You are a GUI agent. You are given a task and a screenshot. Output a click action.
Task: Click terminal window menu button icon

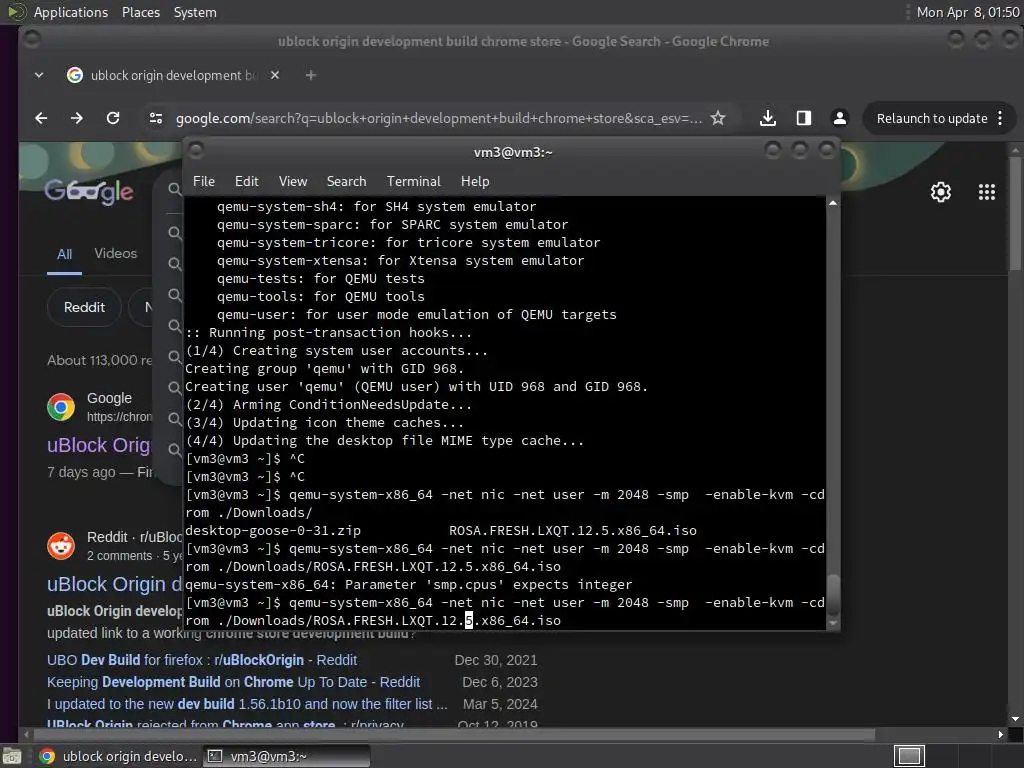195,151
